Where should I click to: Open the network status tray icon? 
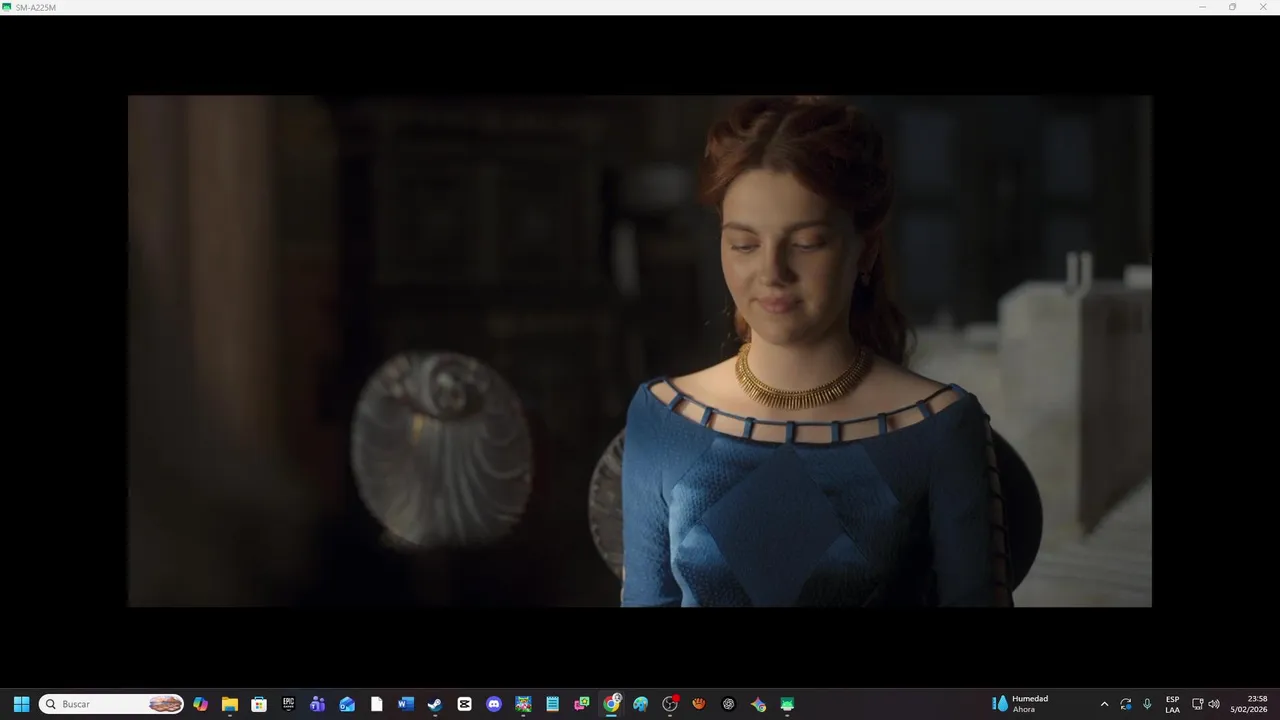tap(1197, 704)
